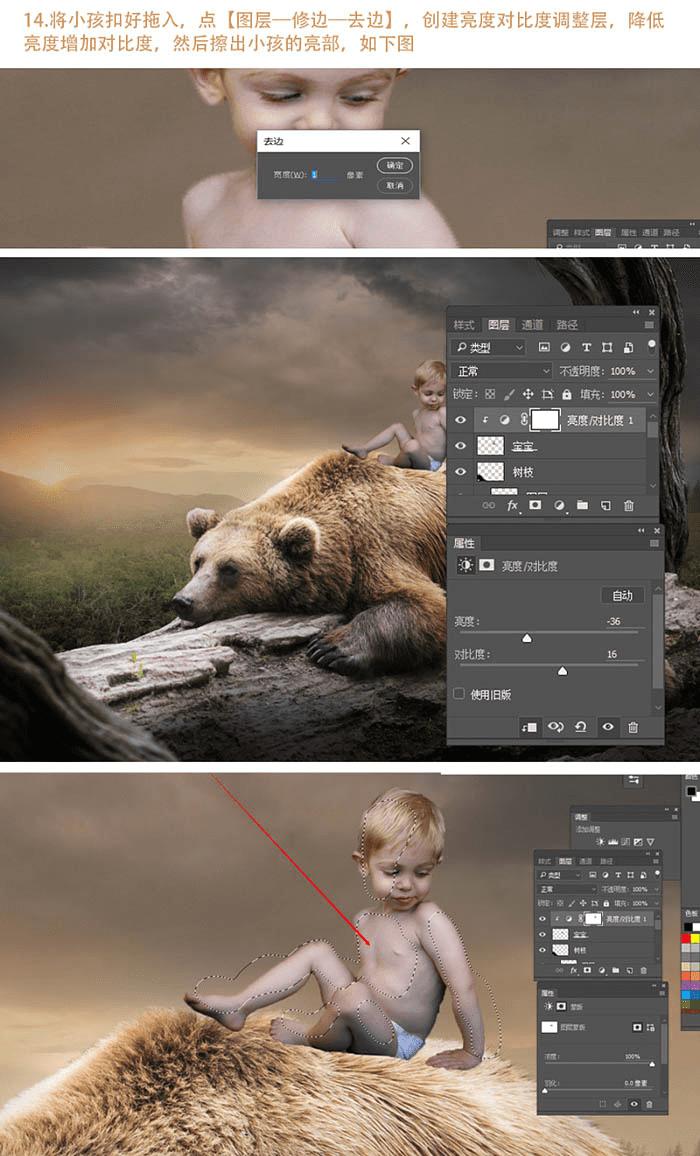700x1156 pixels.
Task: Hide 亮度/对比度 1 layer in large Layers panel
Action: pyautogui.click(x=460, y=420)
